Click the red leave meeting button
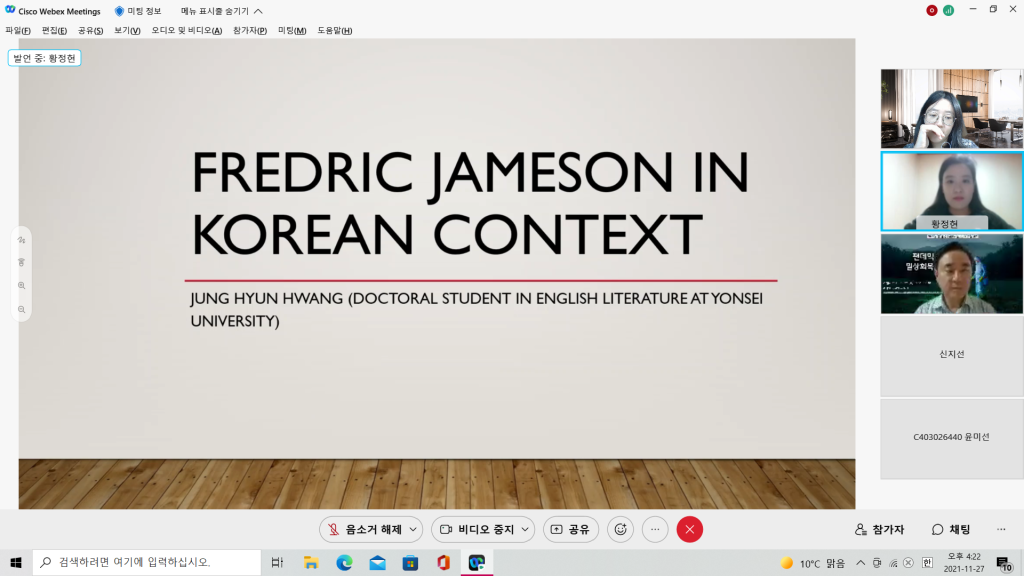Screen dimensions: 1024x576 (690, 529)
